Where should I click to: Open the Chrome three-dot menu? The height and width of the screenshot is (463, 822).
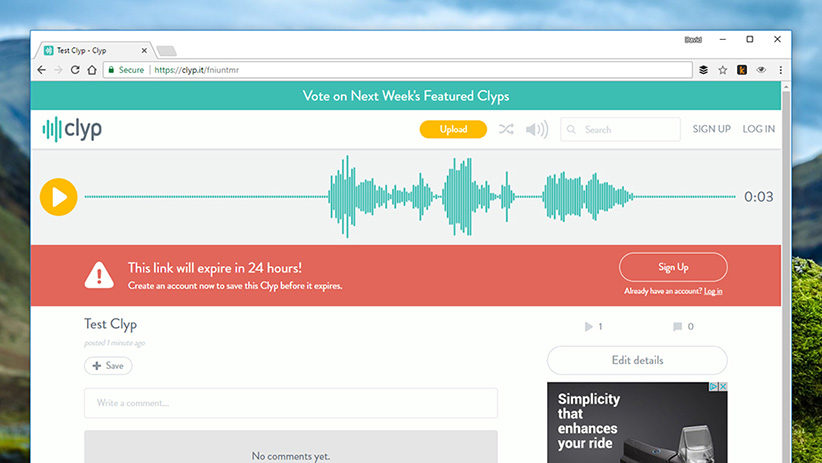pos(780,70)
